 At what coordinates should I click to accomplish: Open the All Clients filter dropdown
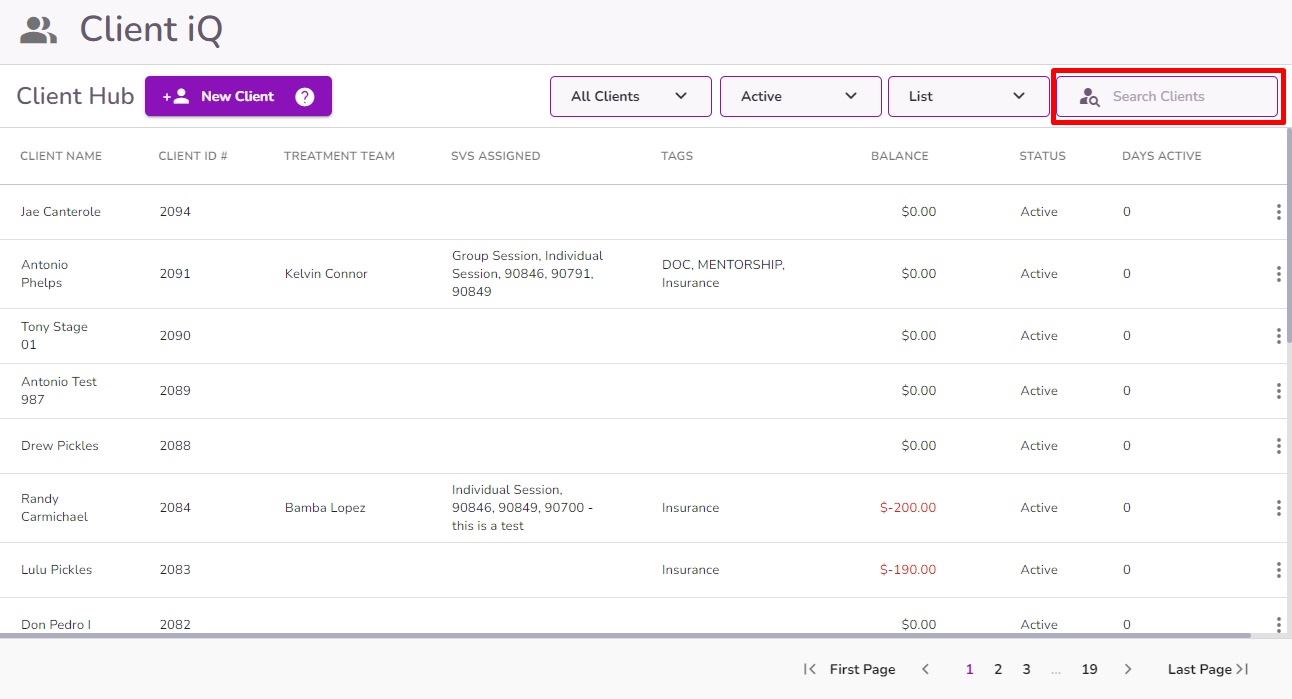[x=630, y=96]
